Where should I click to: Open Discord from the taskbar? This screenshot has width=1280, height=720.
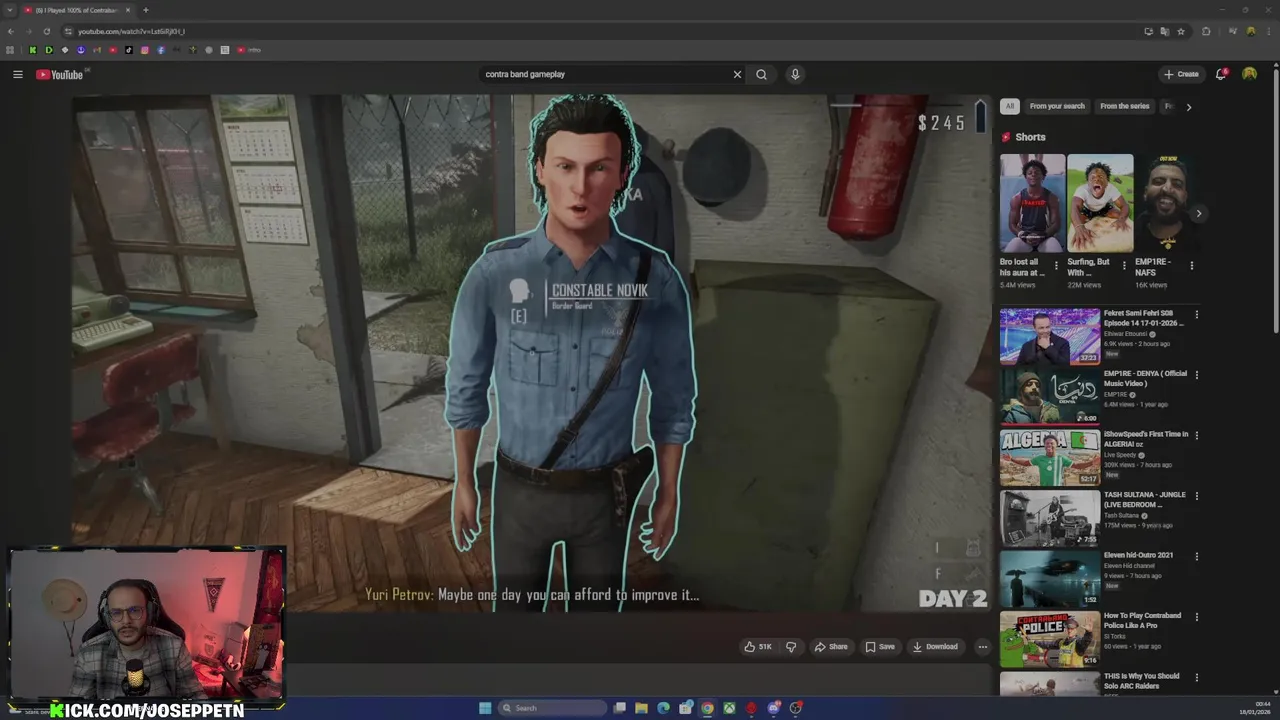tap(774, 708)
